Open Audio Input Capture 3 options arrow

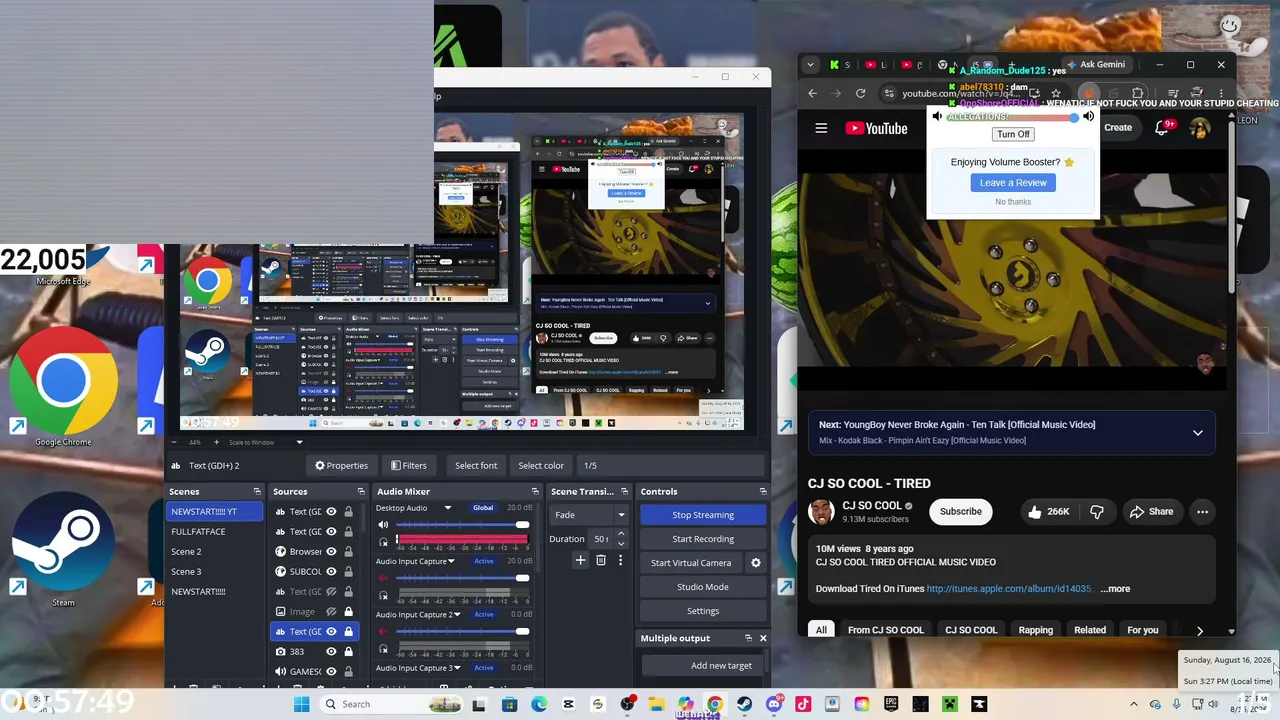point(458,668)
